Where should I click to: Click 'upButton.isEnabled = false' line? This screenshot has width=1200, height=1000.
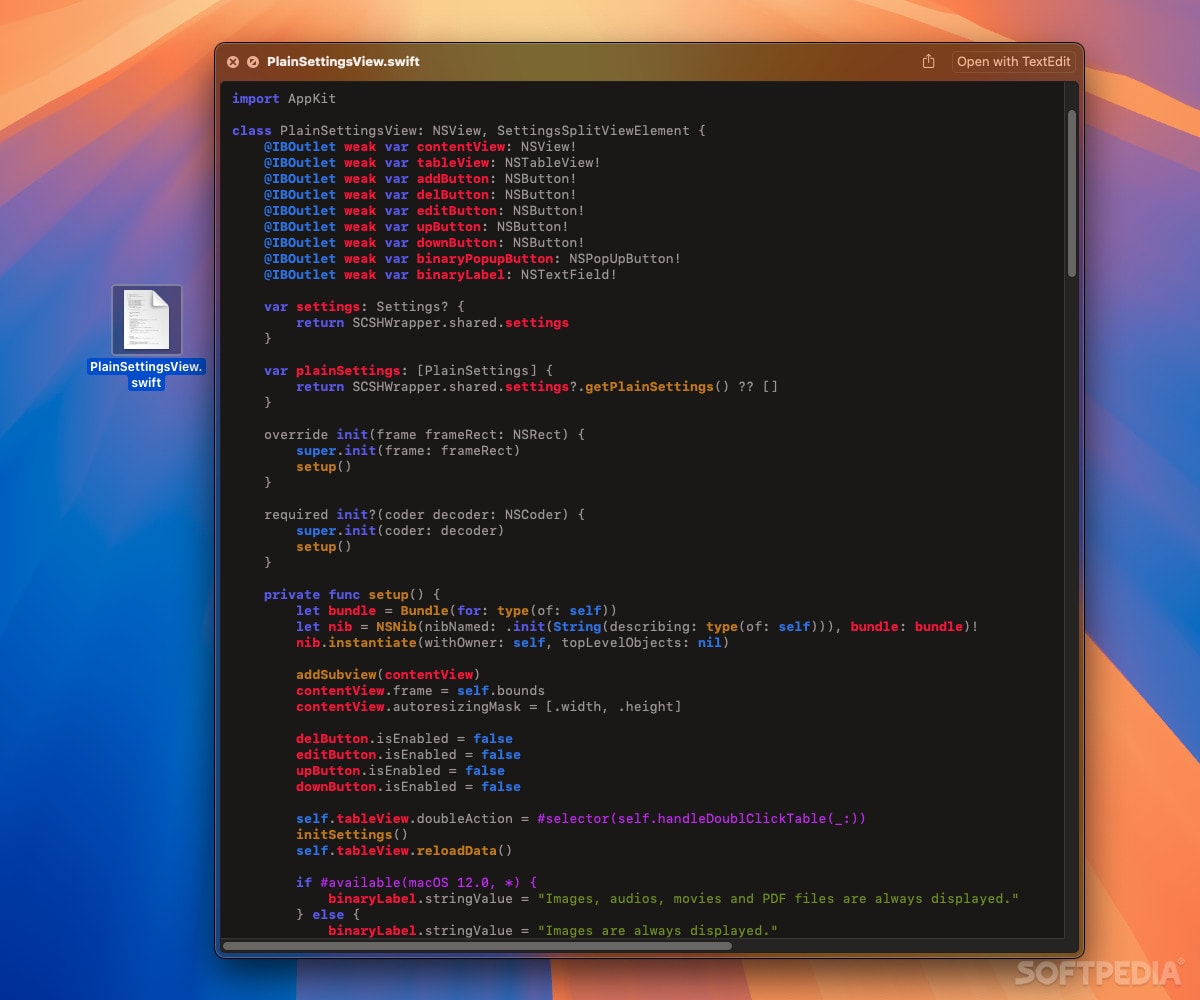click(x=400, y=771)
